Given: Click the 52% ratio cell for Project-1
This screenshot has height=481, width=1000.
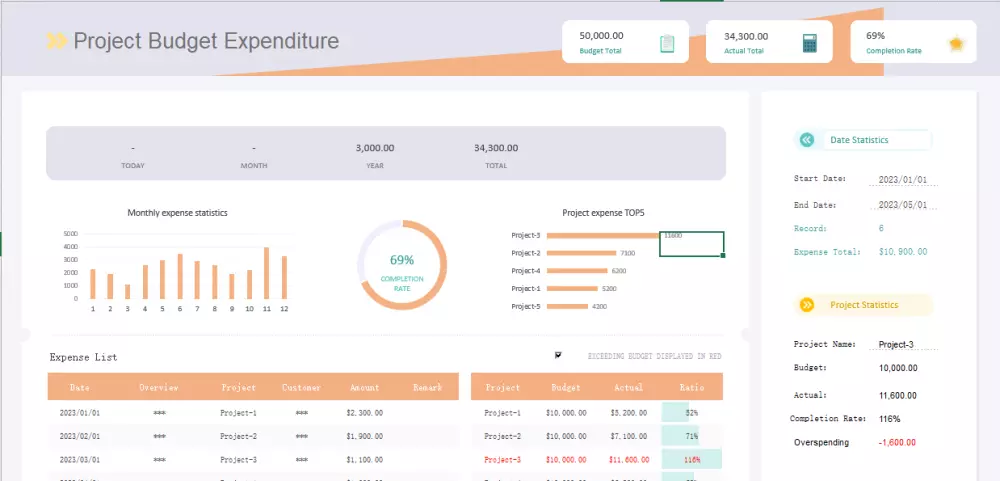Looking at the screenshot, I should pos(692,413).
